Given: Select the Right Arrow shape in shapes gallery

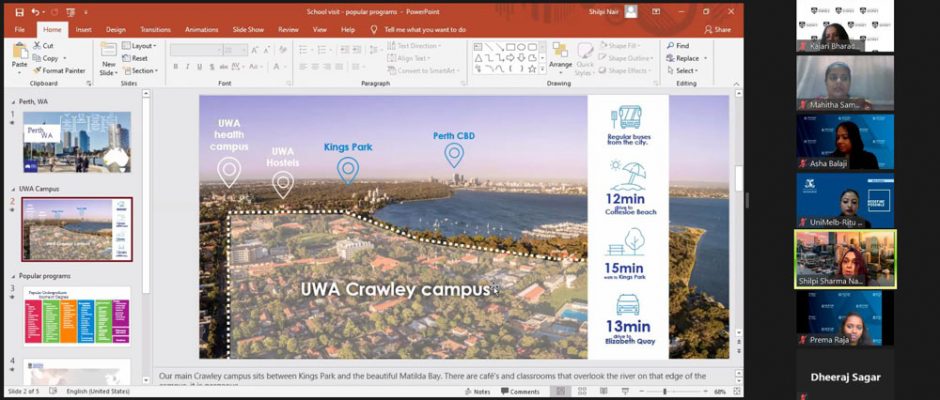Looking at the screenshot, I should pos(510,58).
